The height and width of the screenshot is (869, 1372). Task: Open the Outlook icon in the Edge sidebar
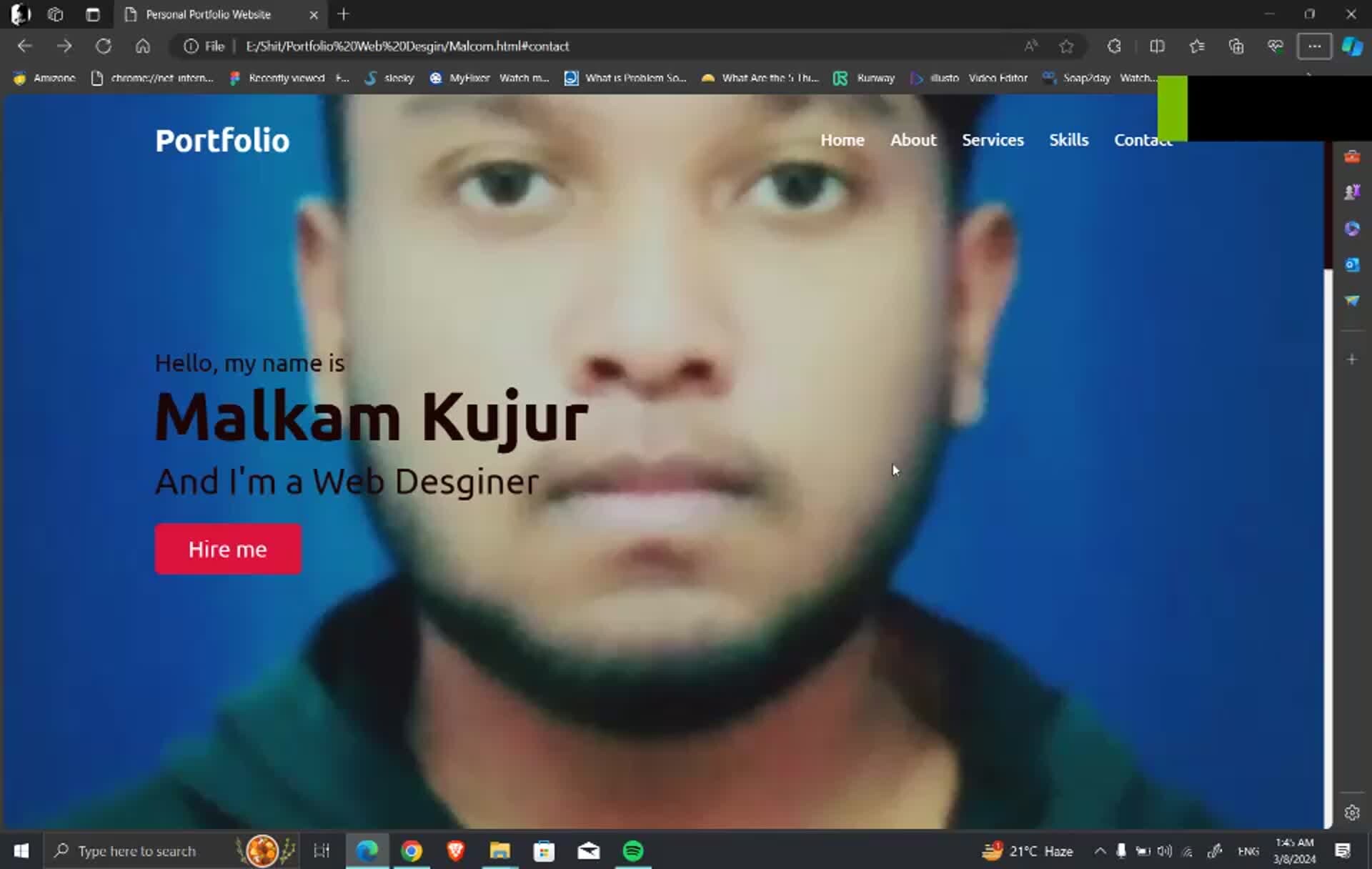(1352, 265)
